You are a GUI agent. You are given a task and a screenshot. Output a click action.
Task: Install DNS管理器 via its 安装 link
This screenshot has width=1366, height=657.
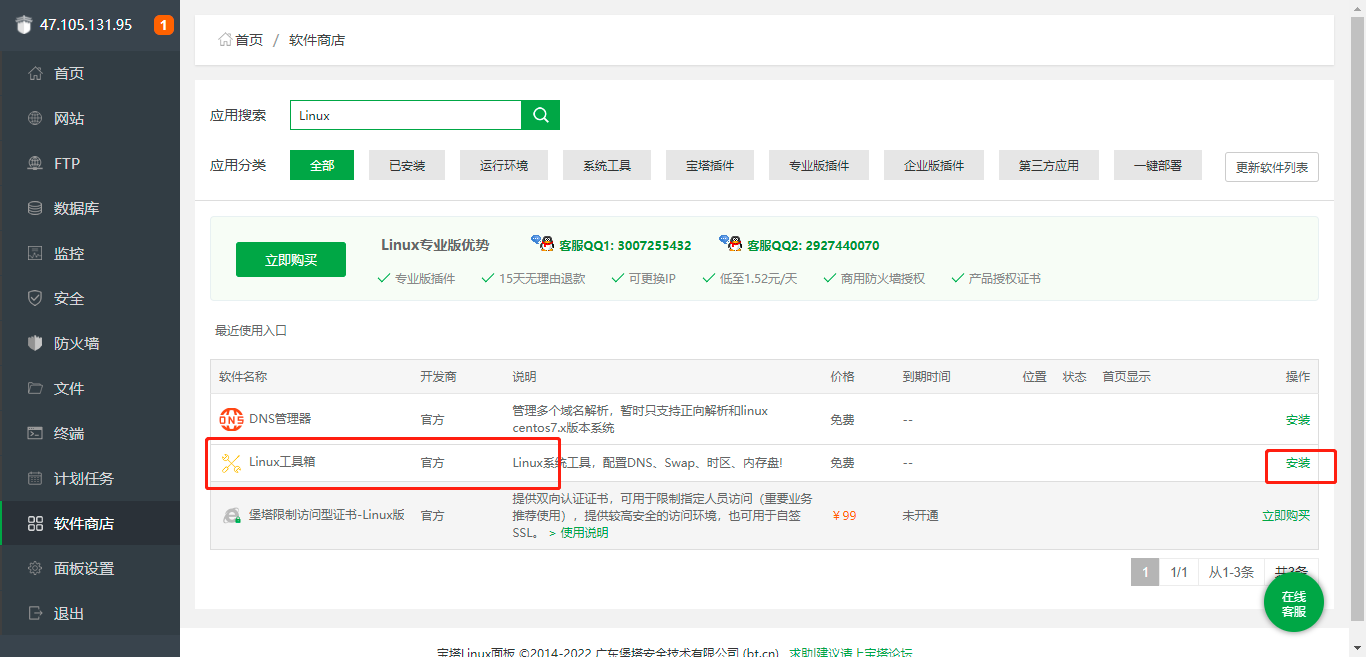coord(1298,420)
